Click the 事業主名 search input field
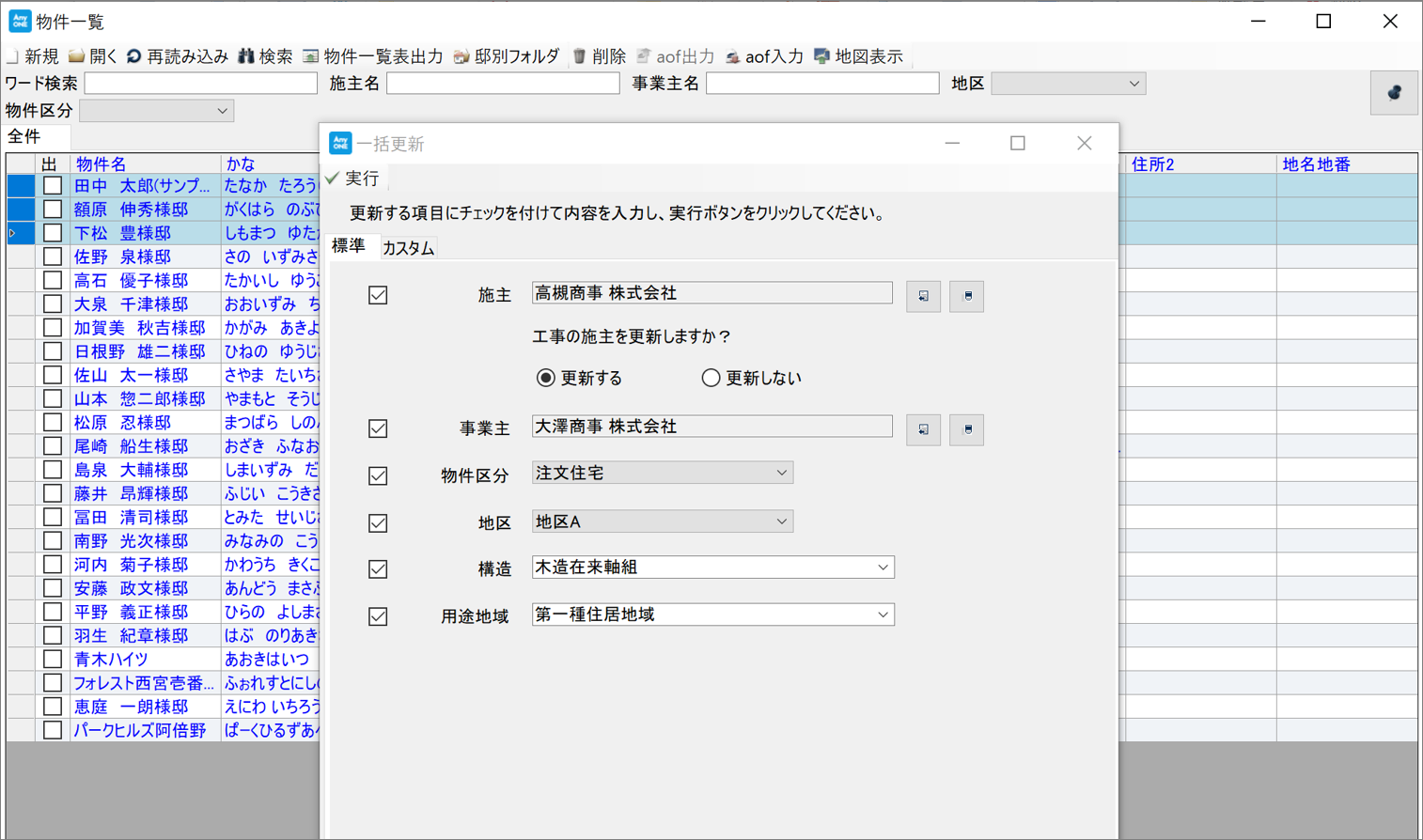The image size is (1423, 840). (x=822, y=84)
